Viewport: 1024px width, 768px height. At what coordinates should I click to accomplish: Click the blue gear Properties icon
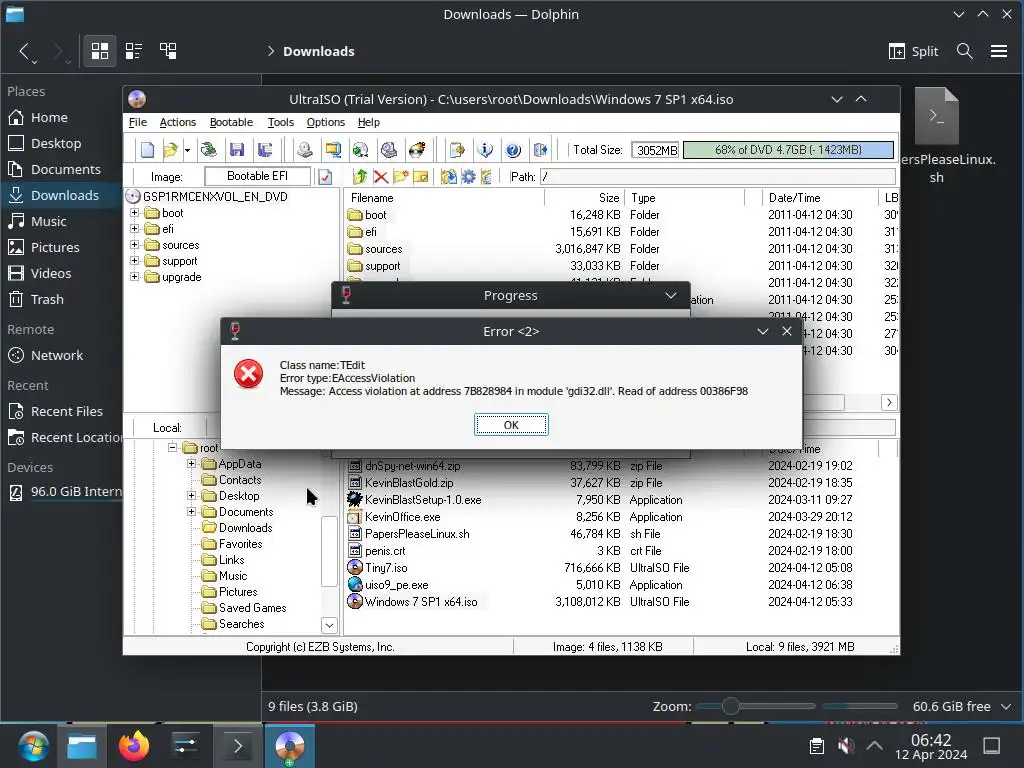[468, 176]
